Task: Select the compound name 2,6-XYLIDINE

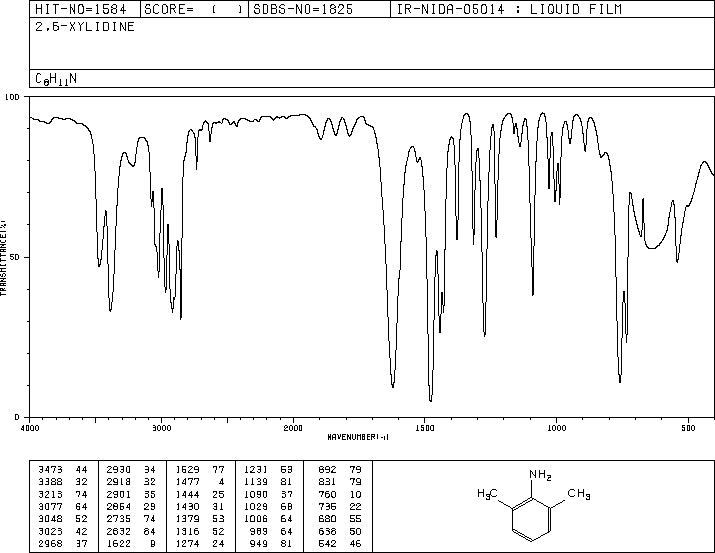Action: click(x=85, y=27)
